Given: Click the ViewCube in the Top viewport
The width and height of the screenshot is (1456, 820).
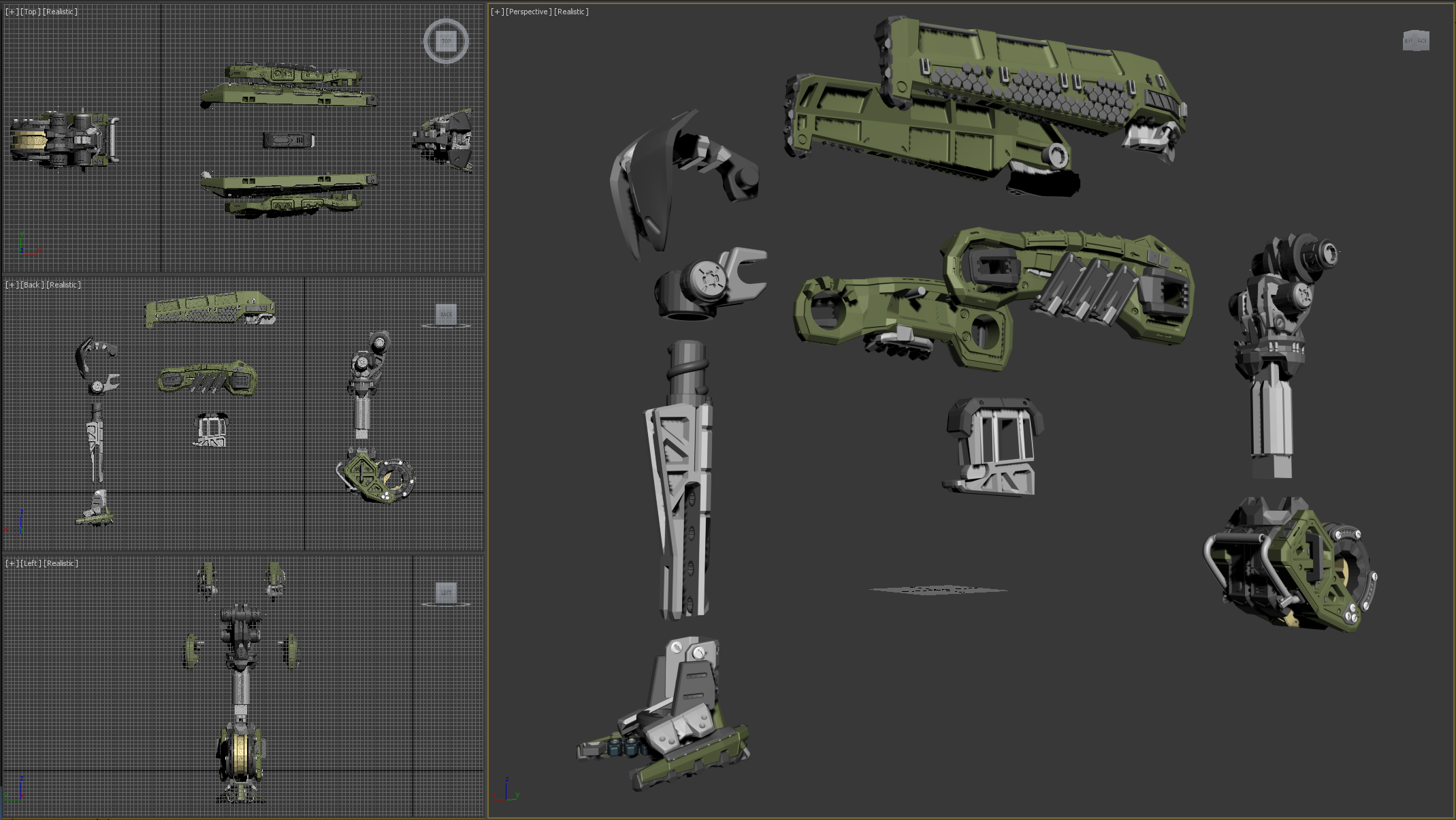Looking at the screenshot, I should pyautogui.click(x=446, y=41).
